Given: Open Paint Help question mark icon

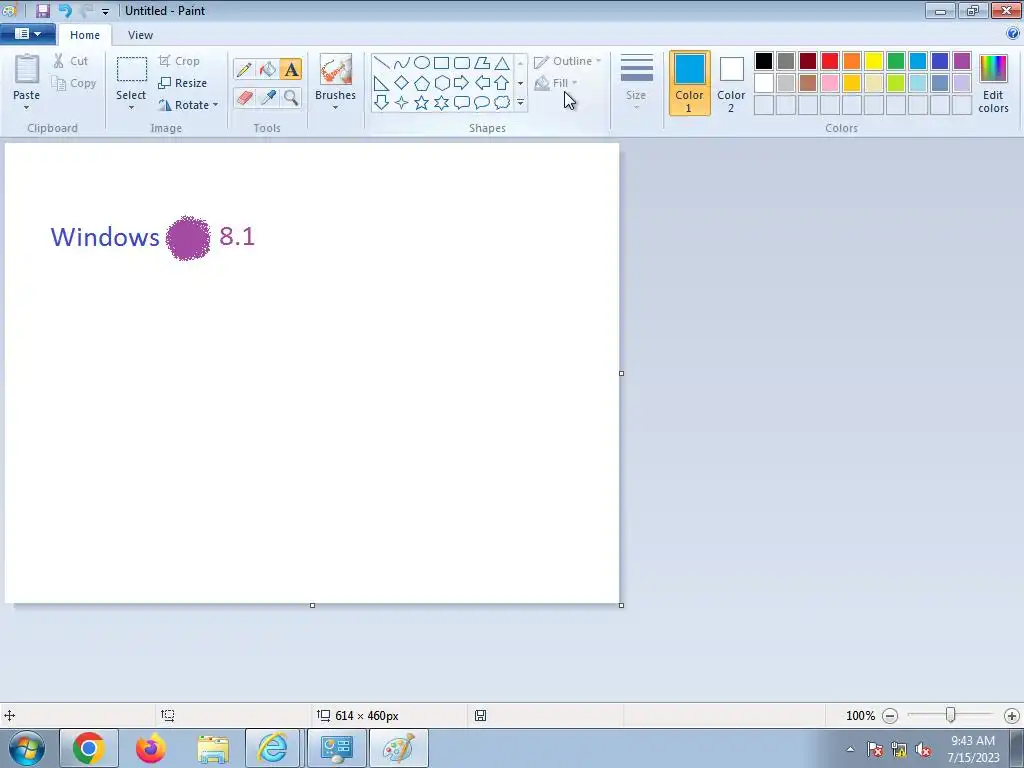Looking at the screenshot, I should tap(1013, 34).
